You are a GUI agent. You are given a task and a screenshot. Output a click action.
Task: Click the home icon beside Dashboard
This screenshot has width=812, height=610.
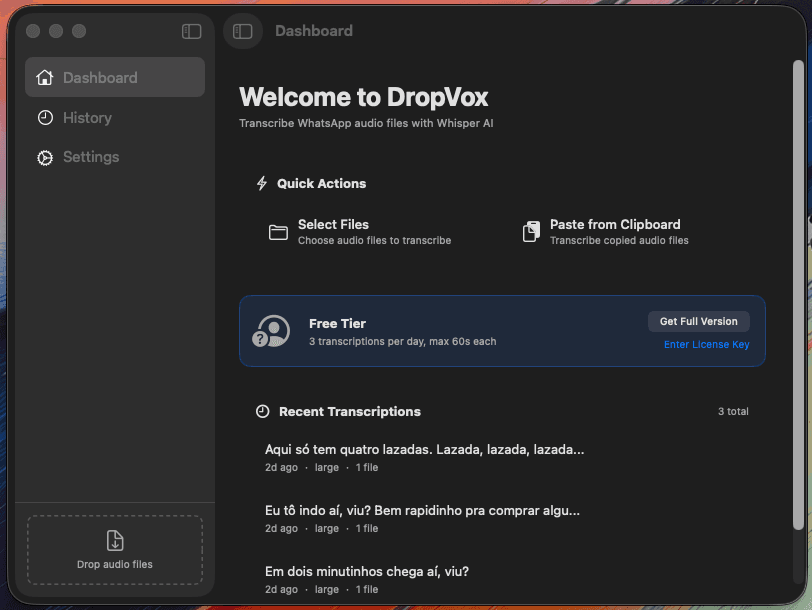click(46, 77)
